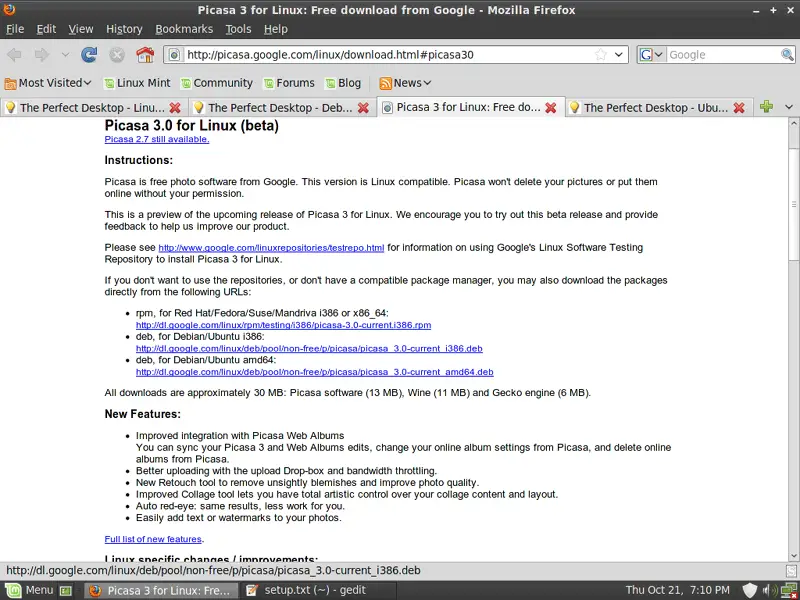
Task: Open the Full list of new features link
Action: pyautogui.click(x=153, y=539)
